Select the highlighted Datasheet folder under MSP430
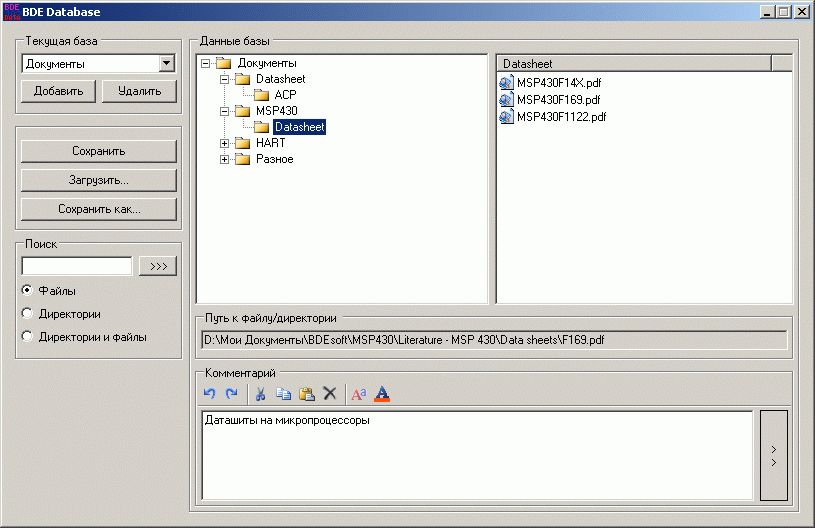Image resolution: width=815 pixels, height=528 pixels. point(299,127)
